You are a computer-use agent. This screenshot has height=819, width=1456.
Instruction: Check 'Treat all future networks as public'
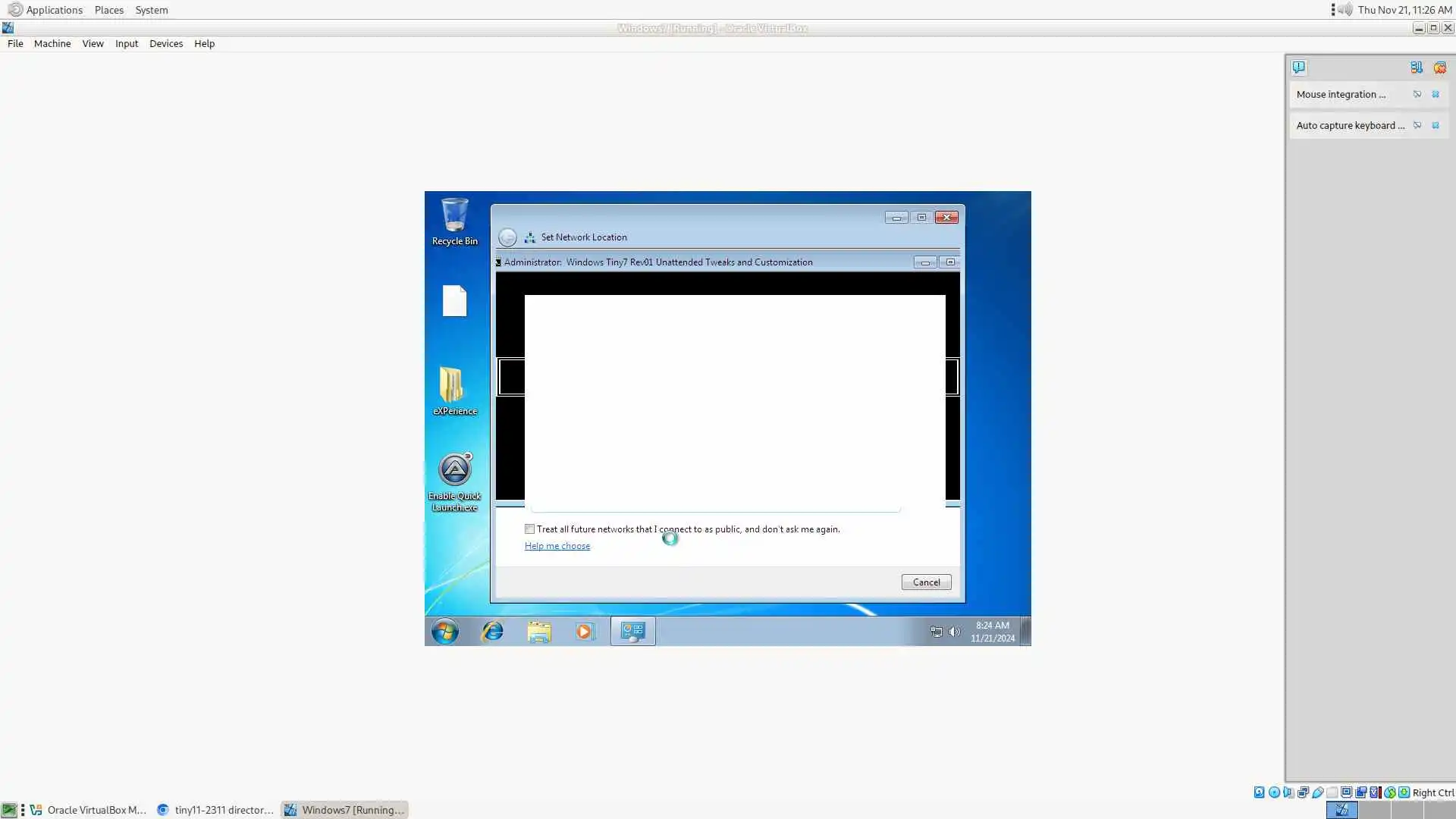tap(529, 529)
